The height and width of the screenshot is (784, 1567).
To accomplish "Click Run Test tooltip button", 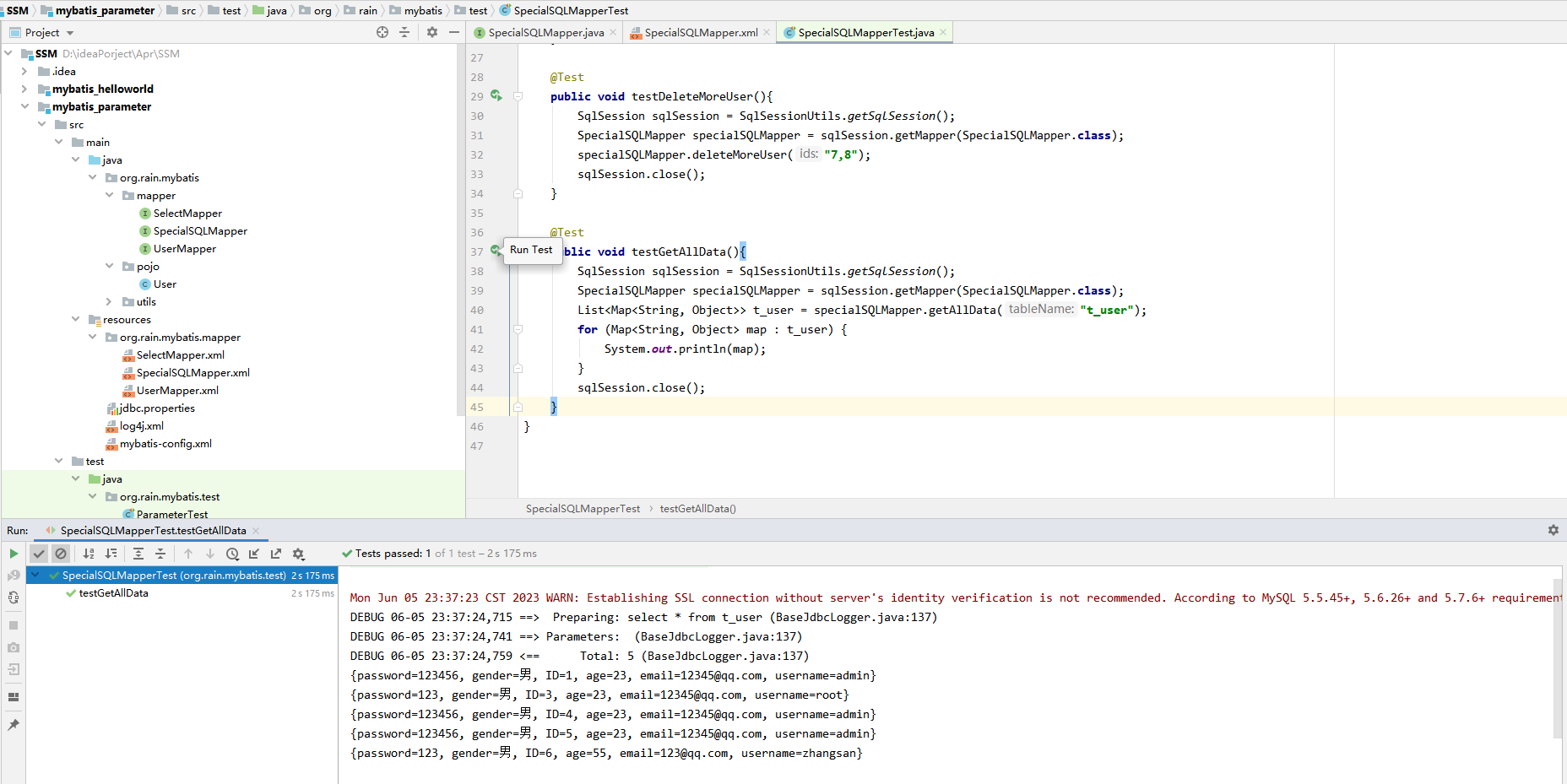I will coord(532,250).
